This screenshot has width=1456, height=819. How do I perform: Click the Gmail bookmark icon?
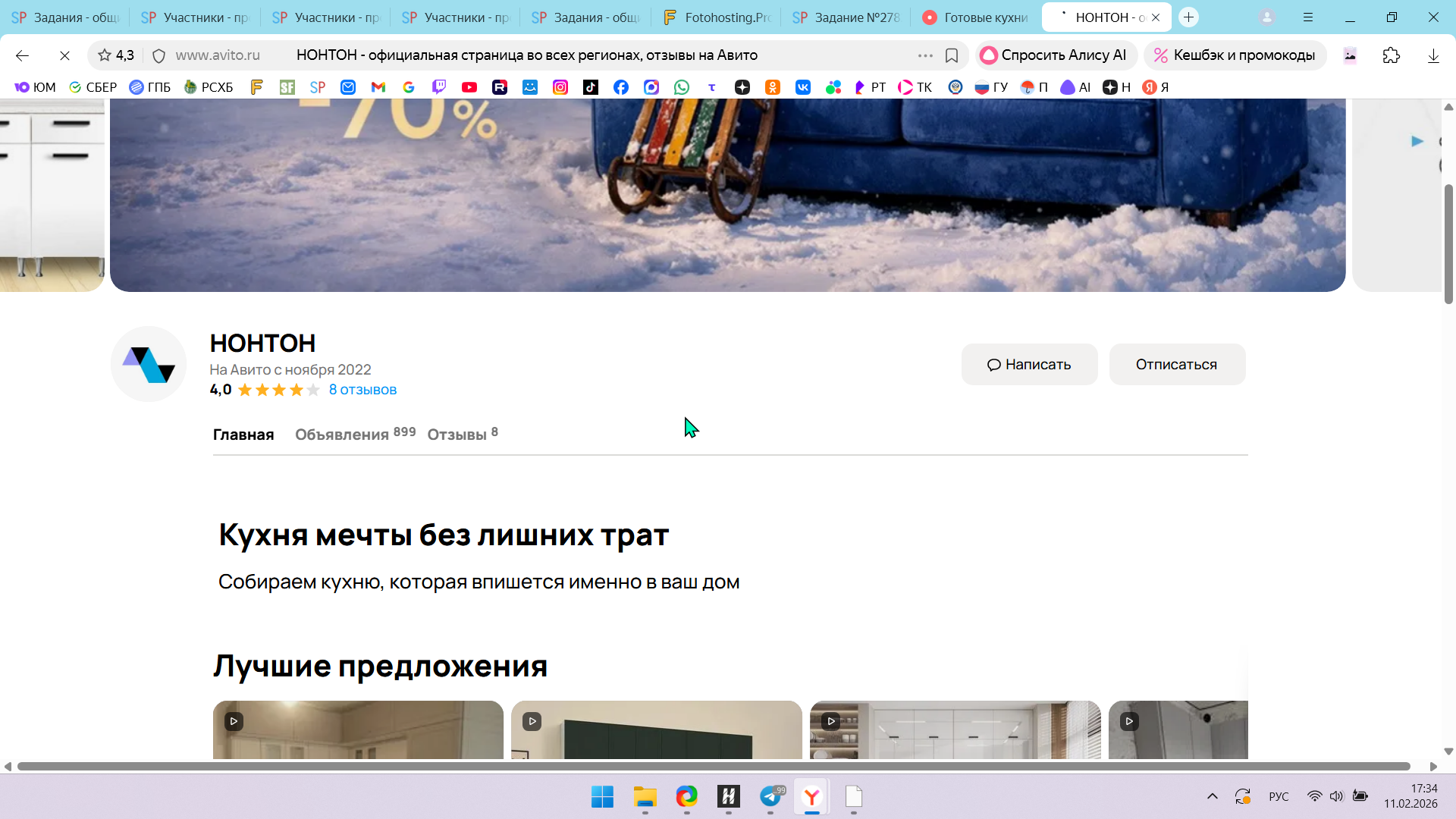pyautogui.click(x=378, y=87)
